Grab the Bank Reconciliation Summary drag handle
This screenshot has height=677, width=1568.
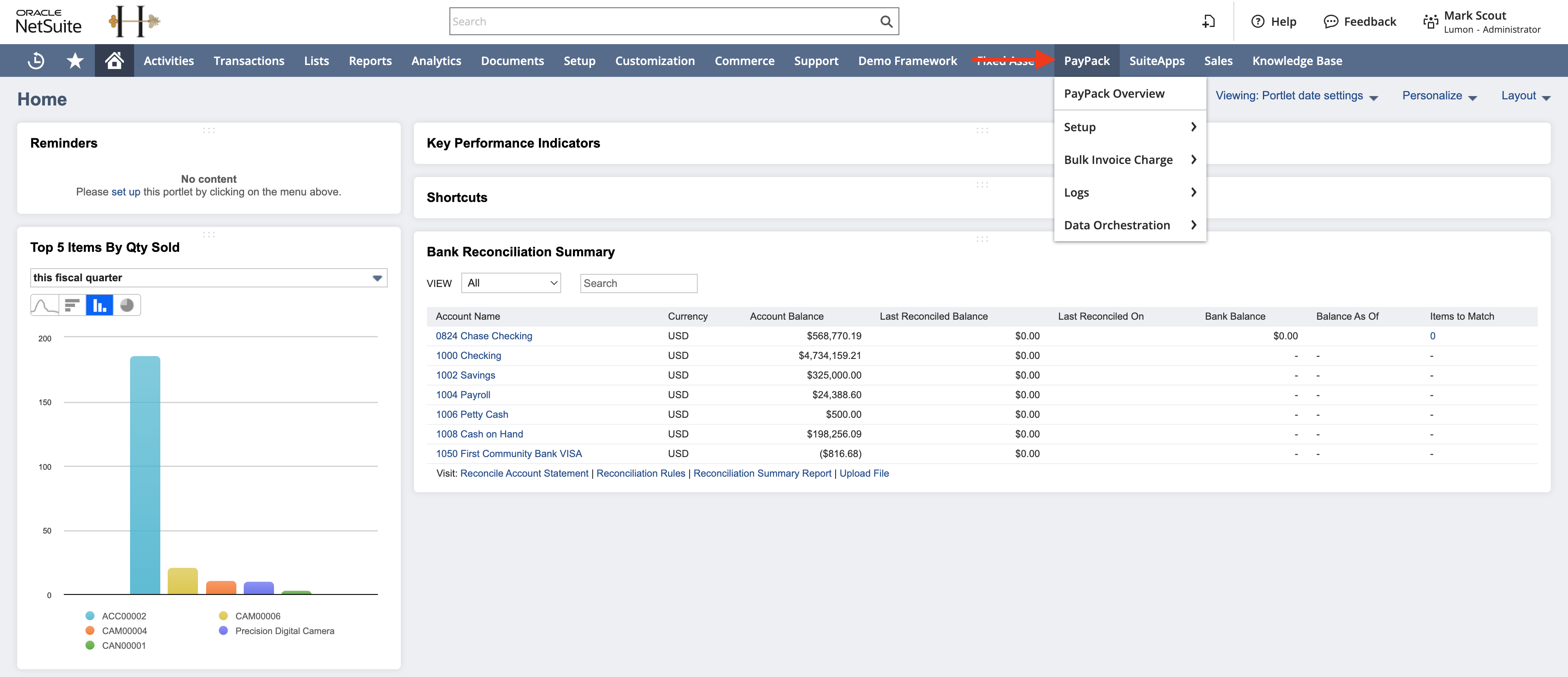[982, 239]
